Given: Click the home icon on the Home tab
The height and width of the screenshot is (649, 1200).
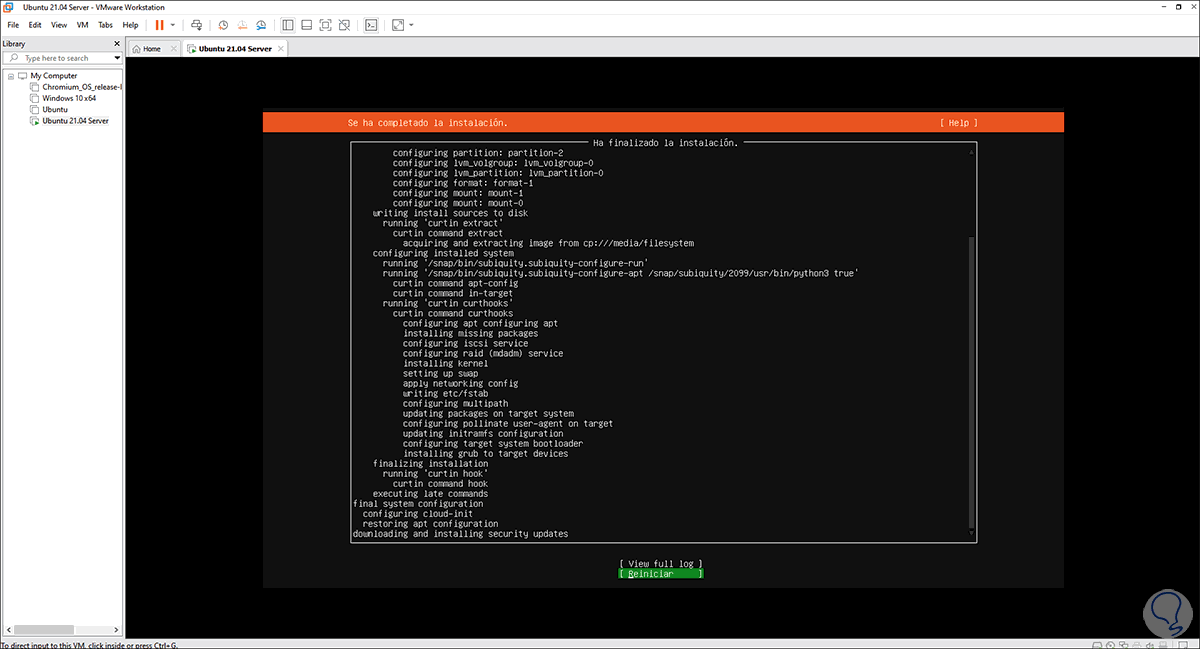Looking at the screenshot, I should pyautogui.click(x=137, y=49).
